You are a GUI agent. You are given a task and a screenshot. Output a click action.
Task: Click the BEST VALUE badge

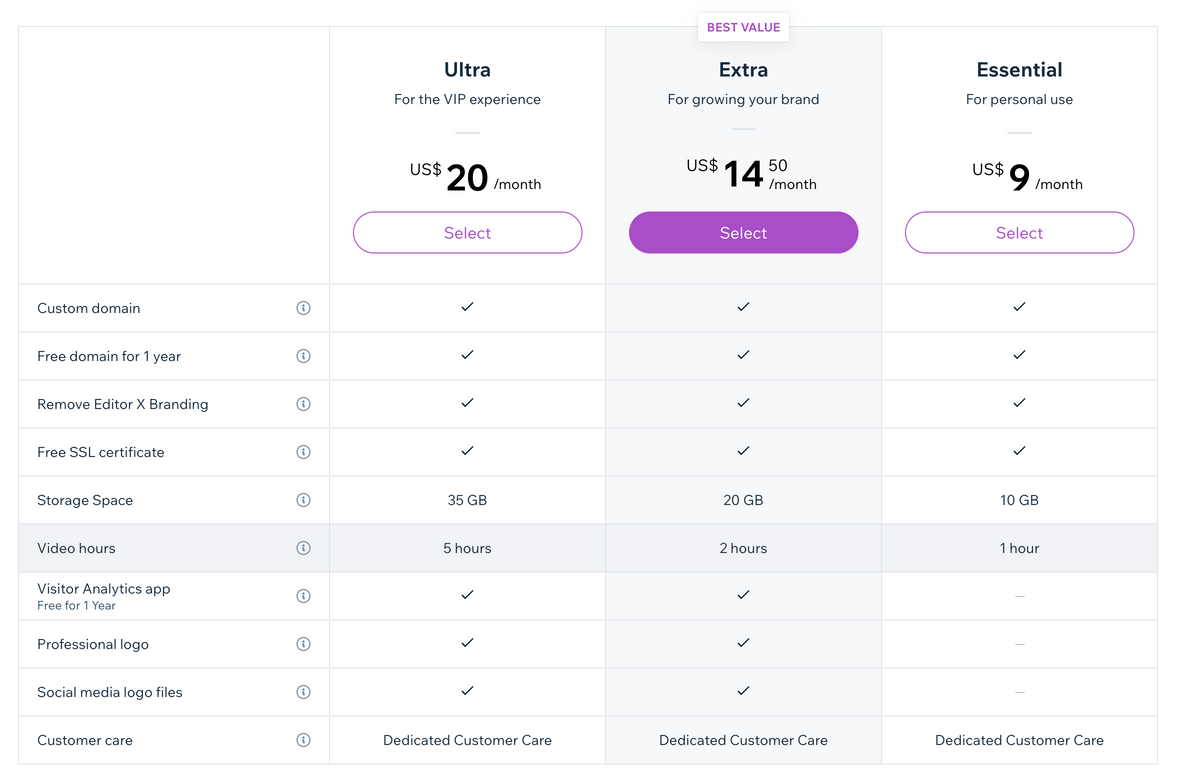pos(743,28)
